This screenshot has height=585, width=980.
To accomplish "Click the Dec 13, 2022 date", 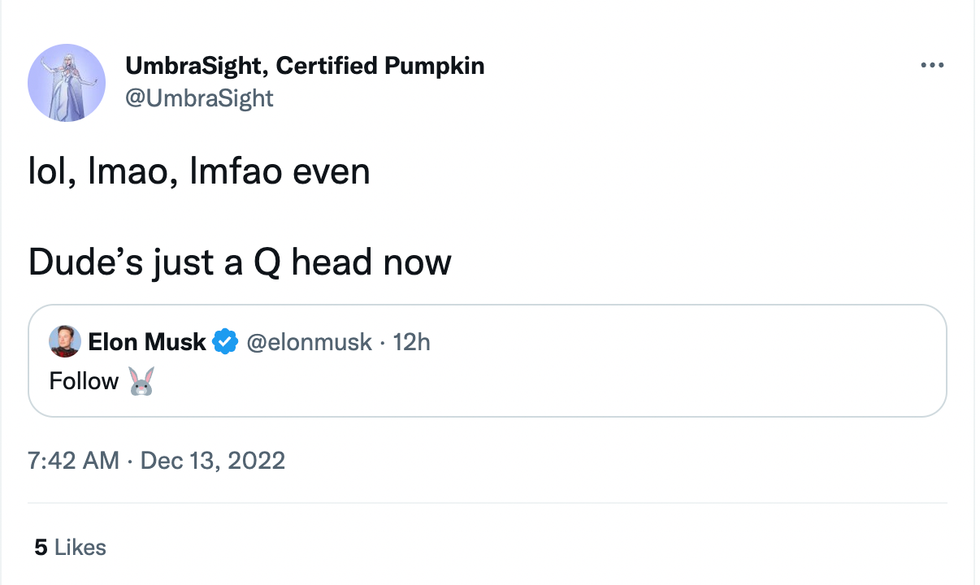I will click(x=213, y=461).
